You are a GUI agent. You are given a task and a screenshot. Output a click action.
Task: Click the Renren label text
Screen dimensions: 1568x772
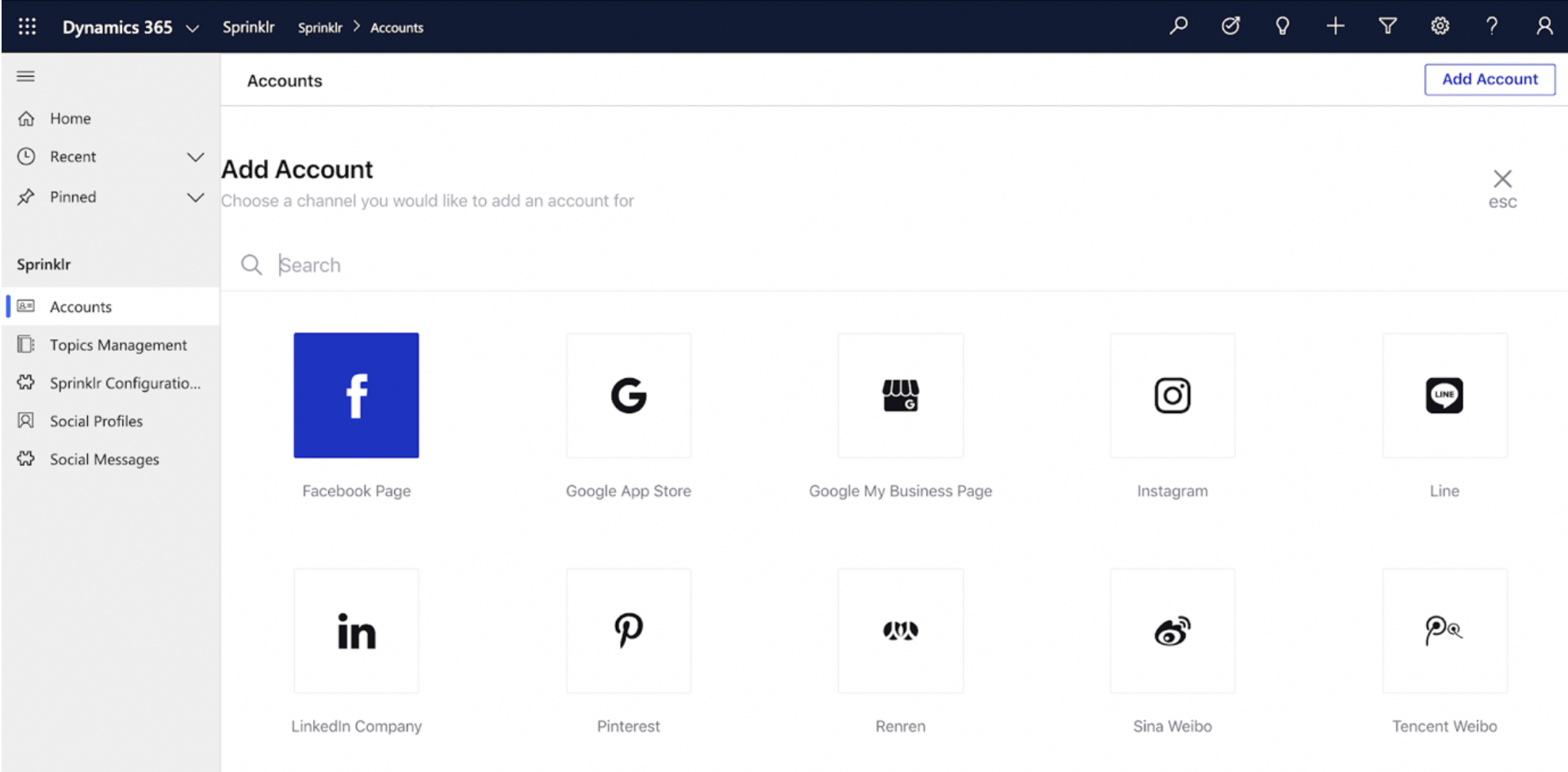[901, 726]
